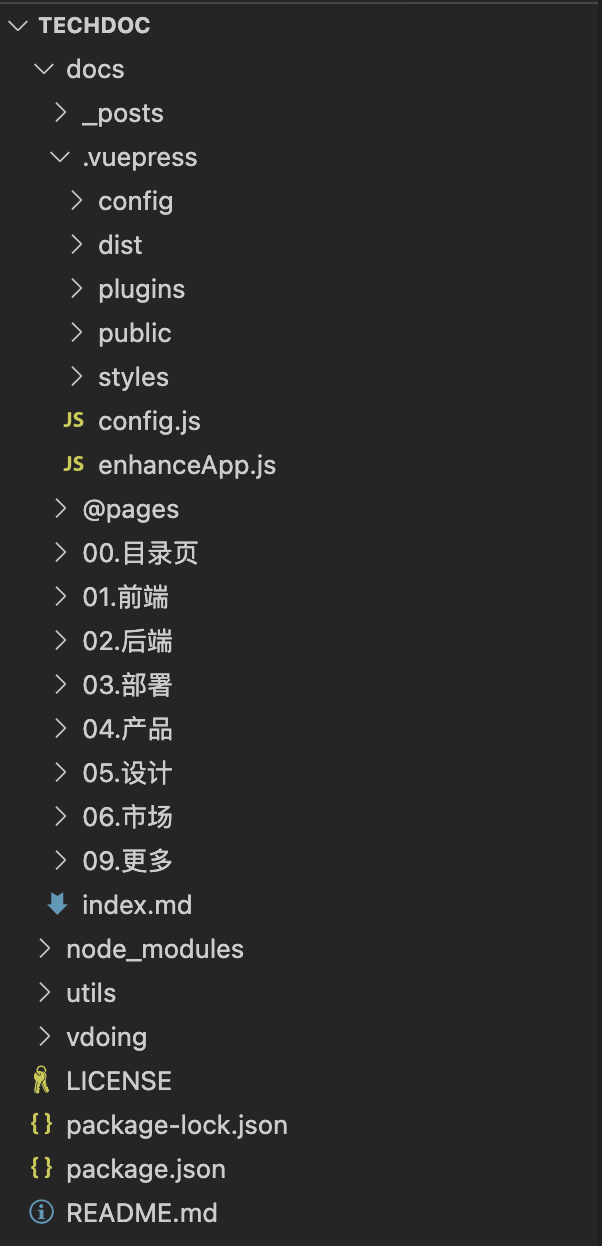Click the markdown arrow icon beside index.md

[x=57, y=905]
